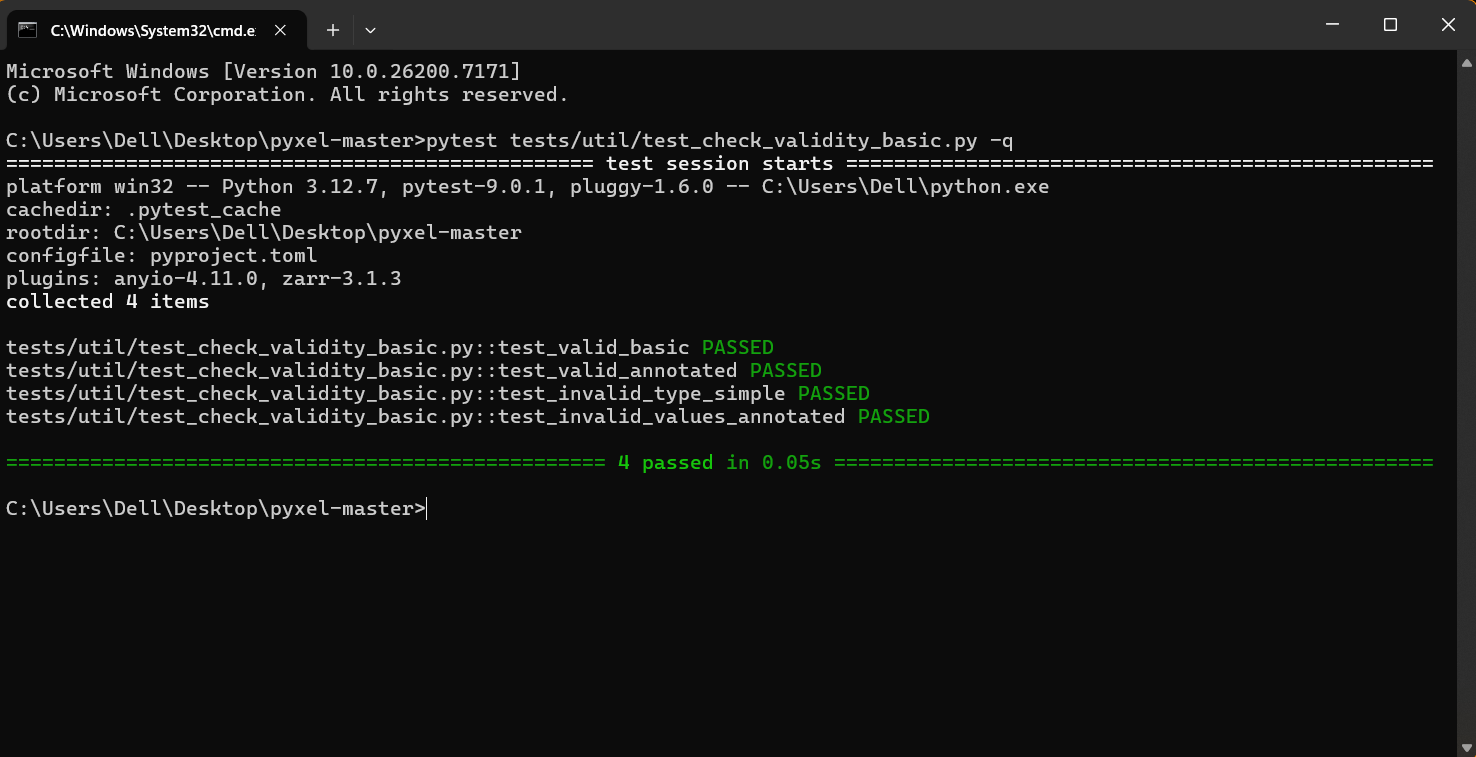Click the X icon to close the cmd.exe tab

(281, 30)
